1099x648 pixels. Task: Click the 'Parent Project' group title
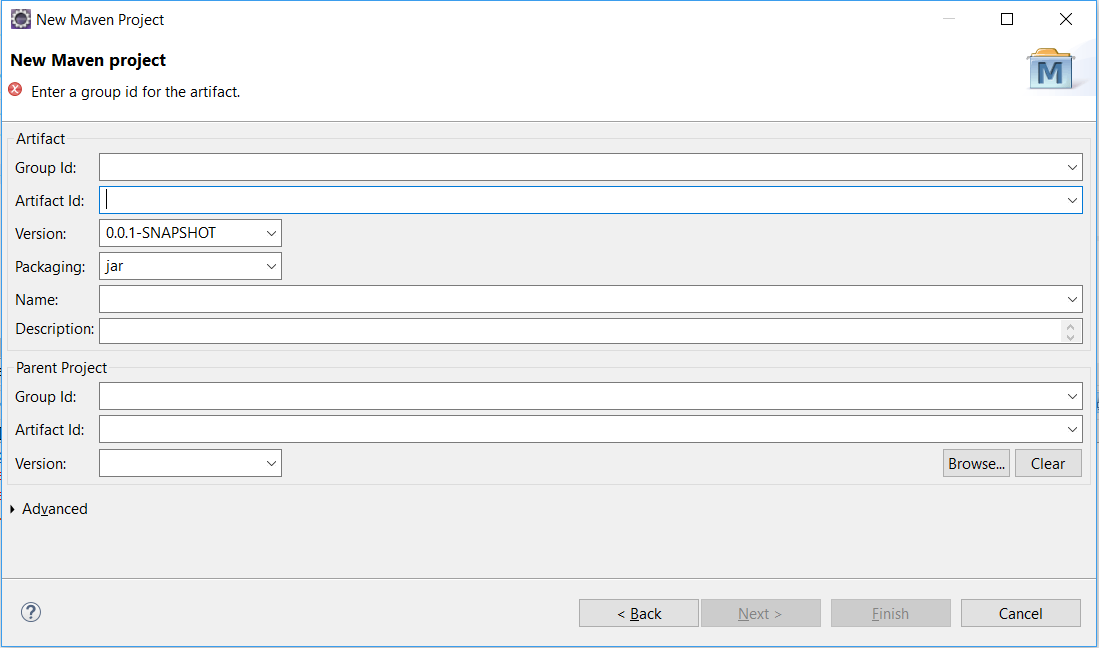coord(62,368)
